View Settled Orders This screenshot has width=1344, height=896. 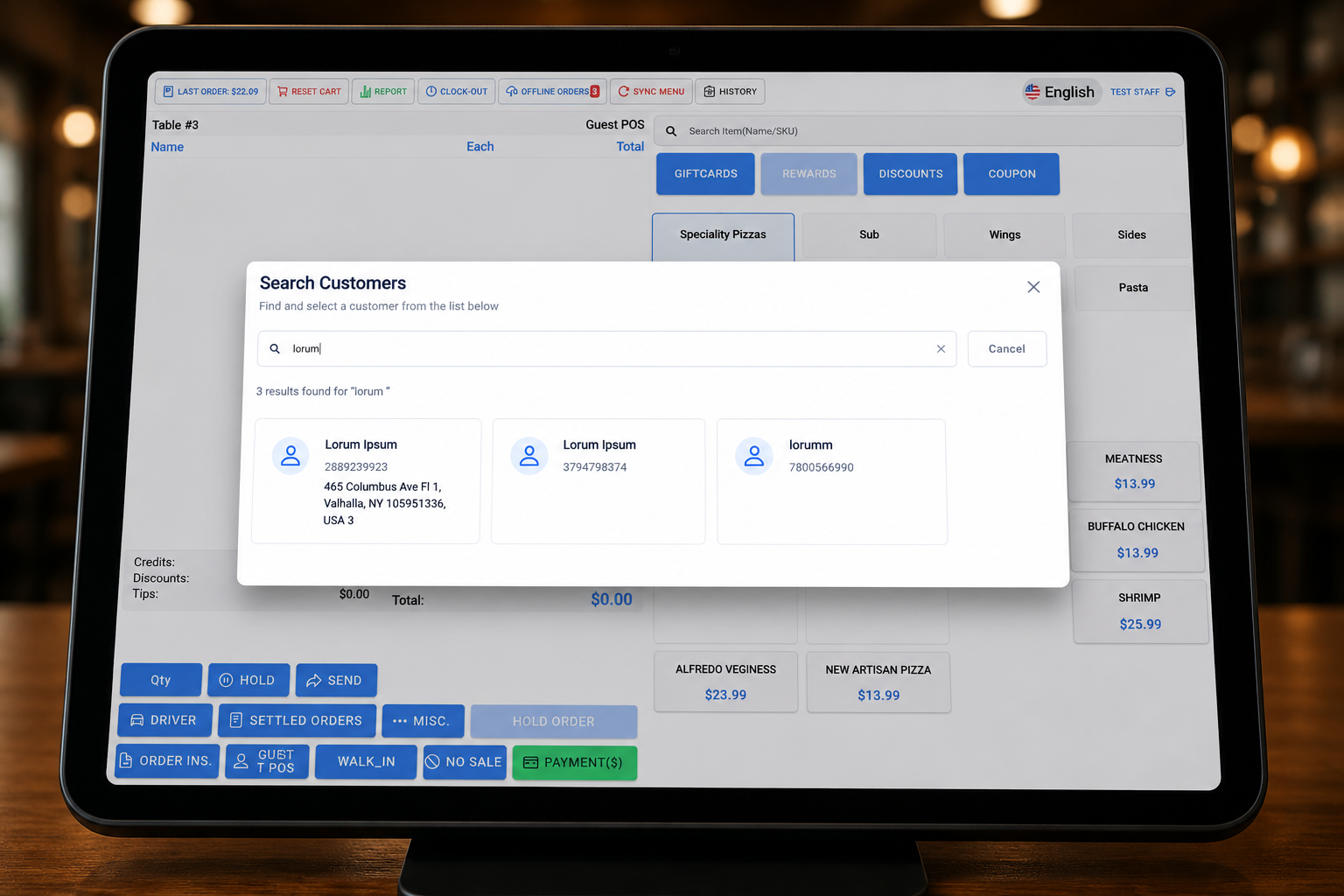click(297, 720)
